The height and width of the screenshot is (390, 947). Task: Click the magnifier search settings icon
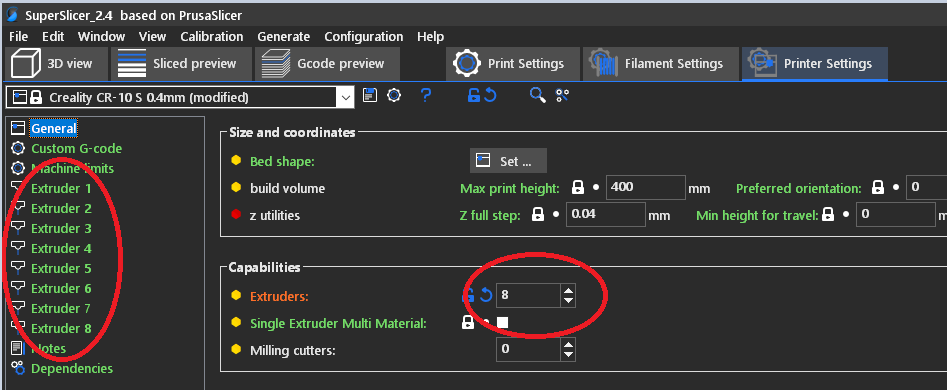[538, 95]
